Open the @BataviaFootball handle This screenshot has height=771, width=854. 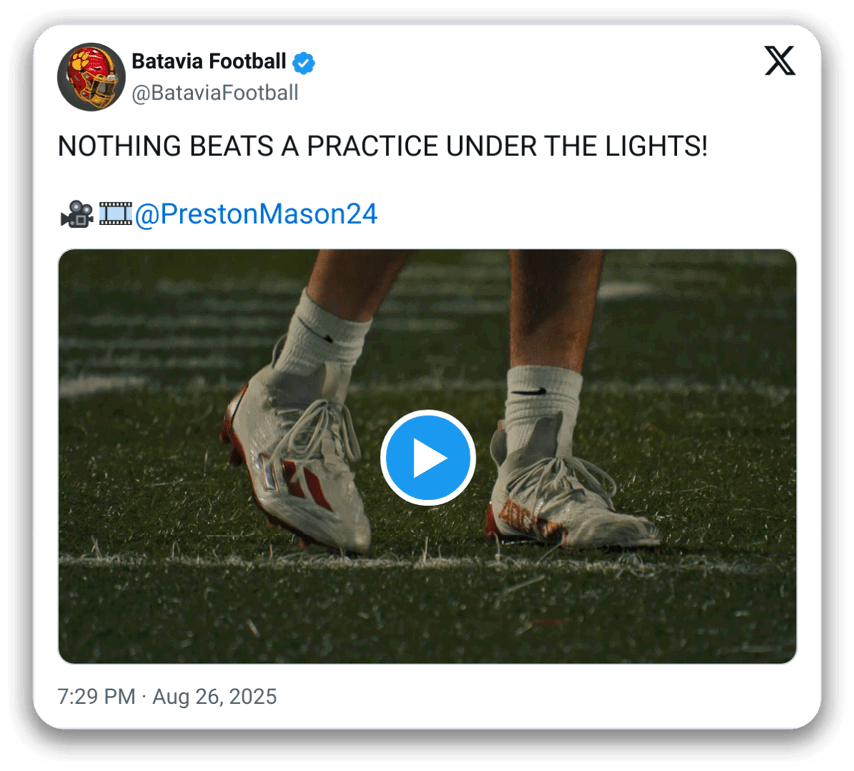coord(215,93)
